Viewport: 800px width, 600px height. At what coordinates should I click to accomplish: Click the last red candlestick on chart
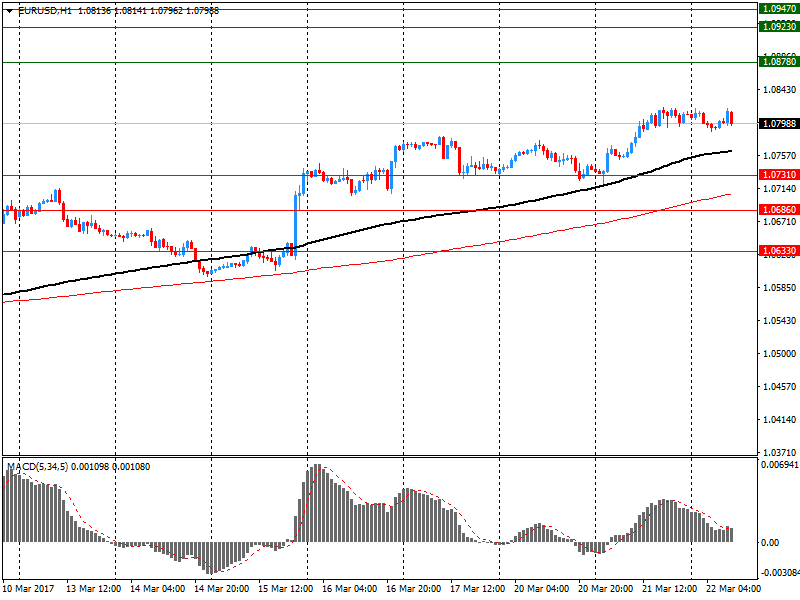(x=732, y=118)
